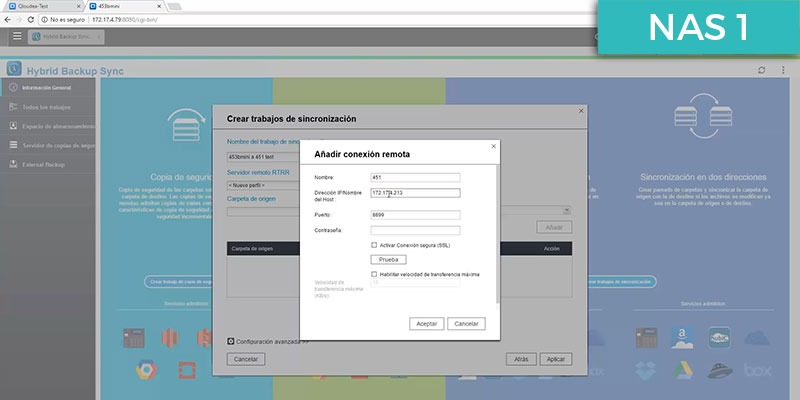
Task: Open Servidor de copias de seguridad sidebar item
Action: 47,145
